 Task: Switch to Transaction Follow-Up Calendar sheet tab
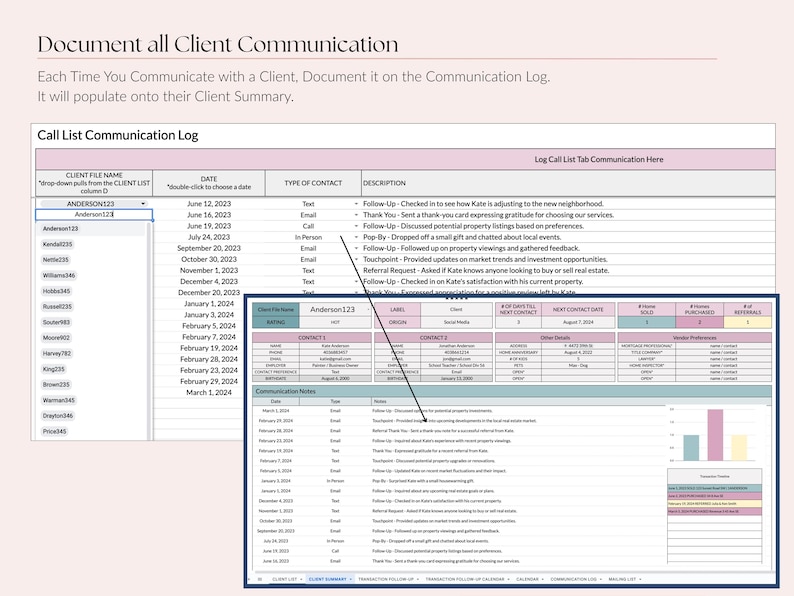[x=465, y=579]
